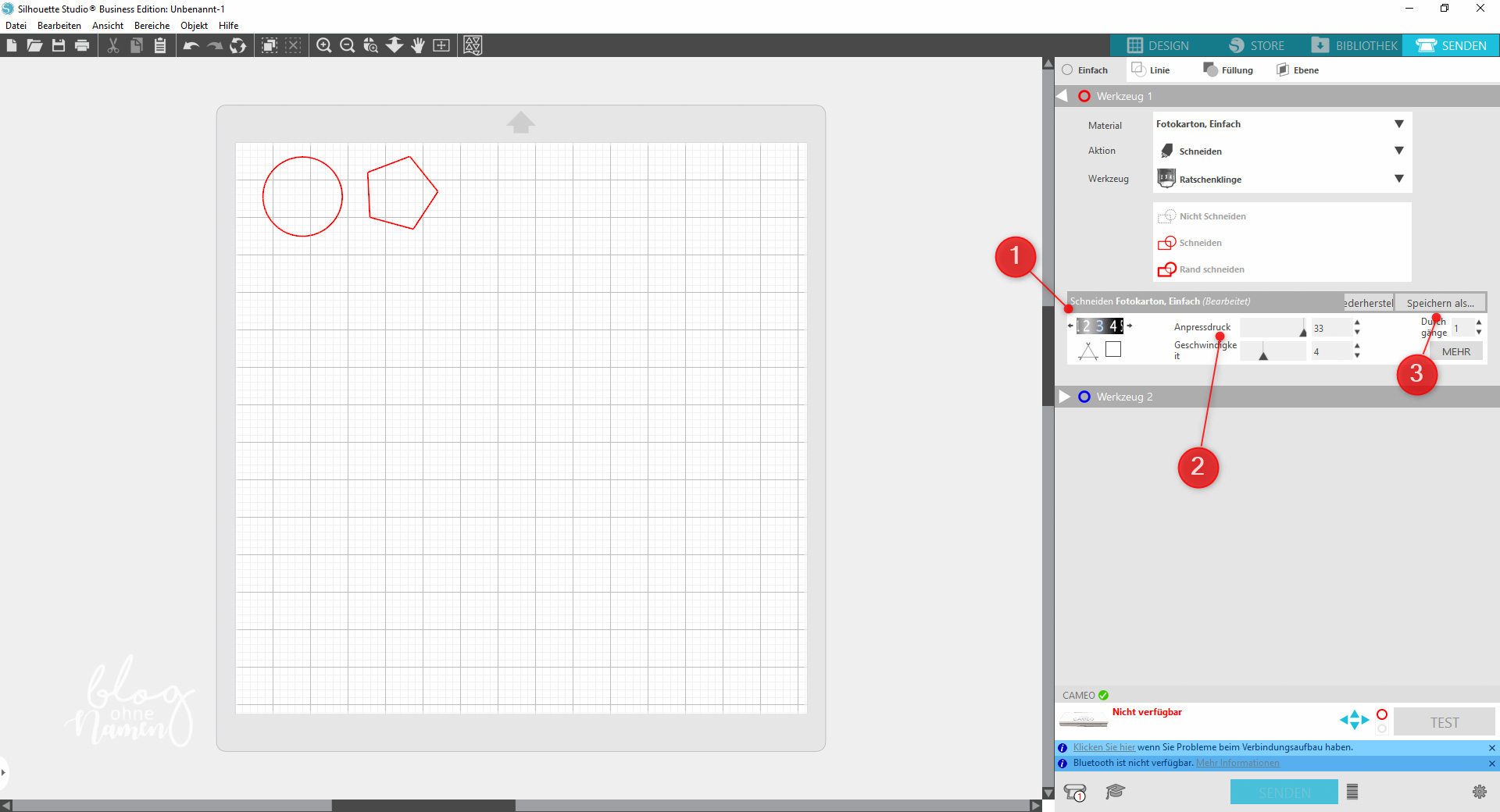Open the gear settings icon
Viewport: 1500px width, 812px height.
1479,792
